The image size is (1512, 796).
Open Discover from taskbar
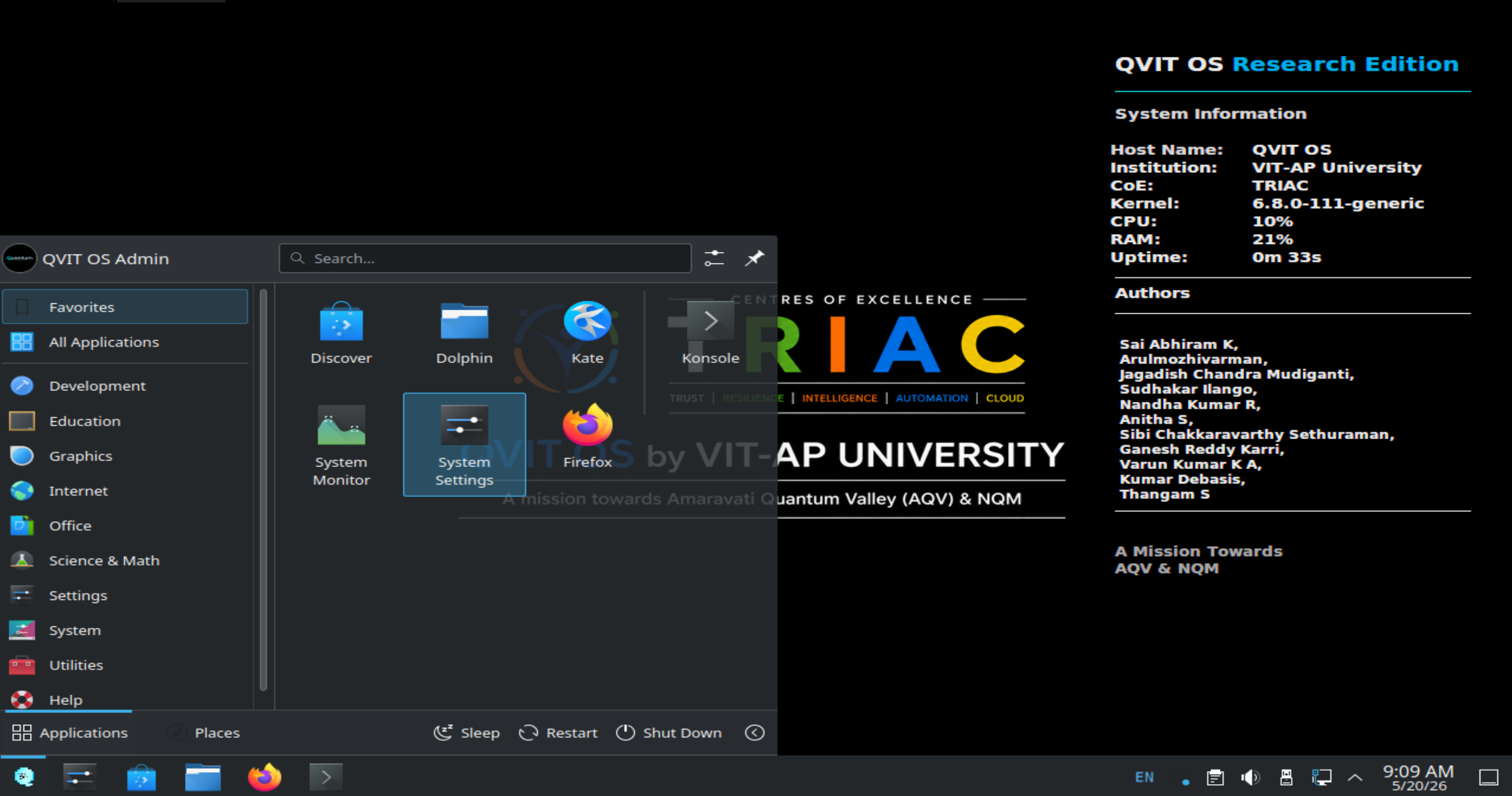point(142,777)
